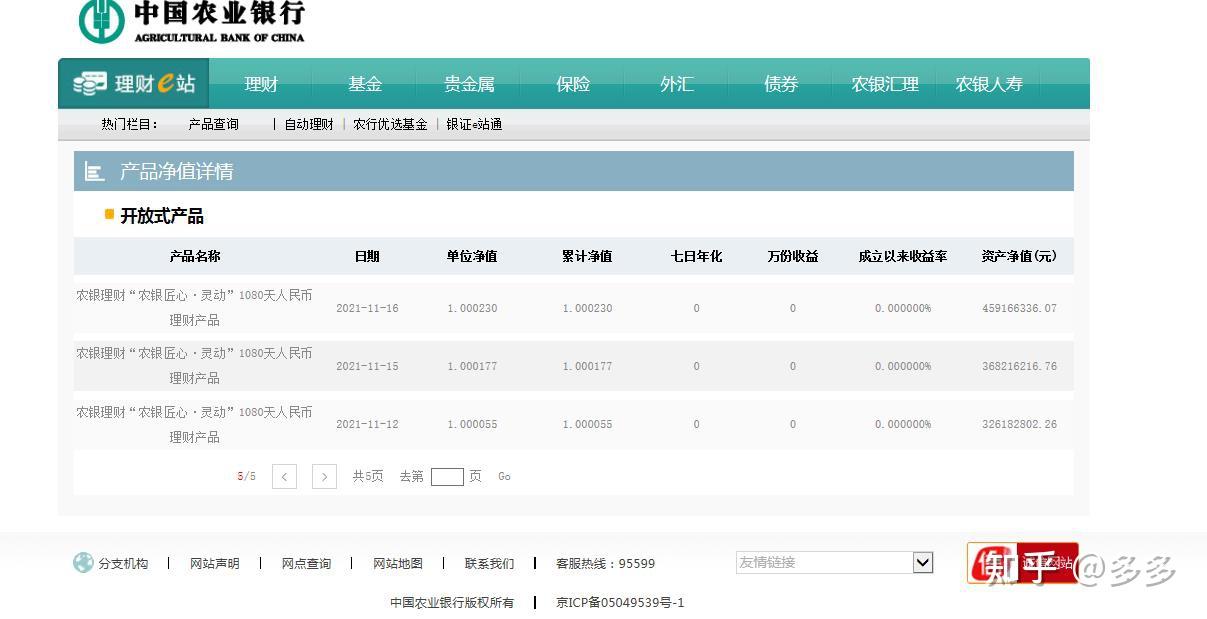
Task: Click the 资产净值(元) column header
Action: click(x=1019, y=256)
